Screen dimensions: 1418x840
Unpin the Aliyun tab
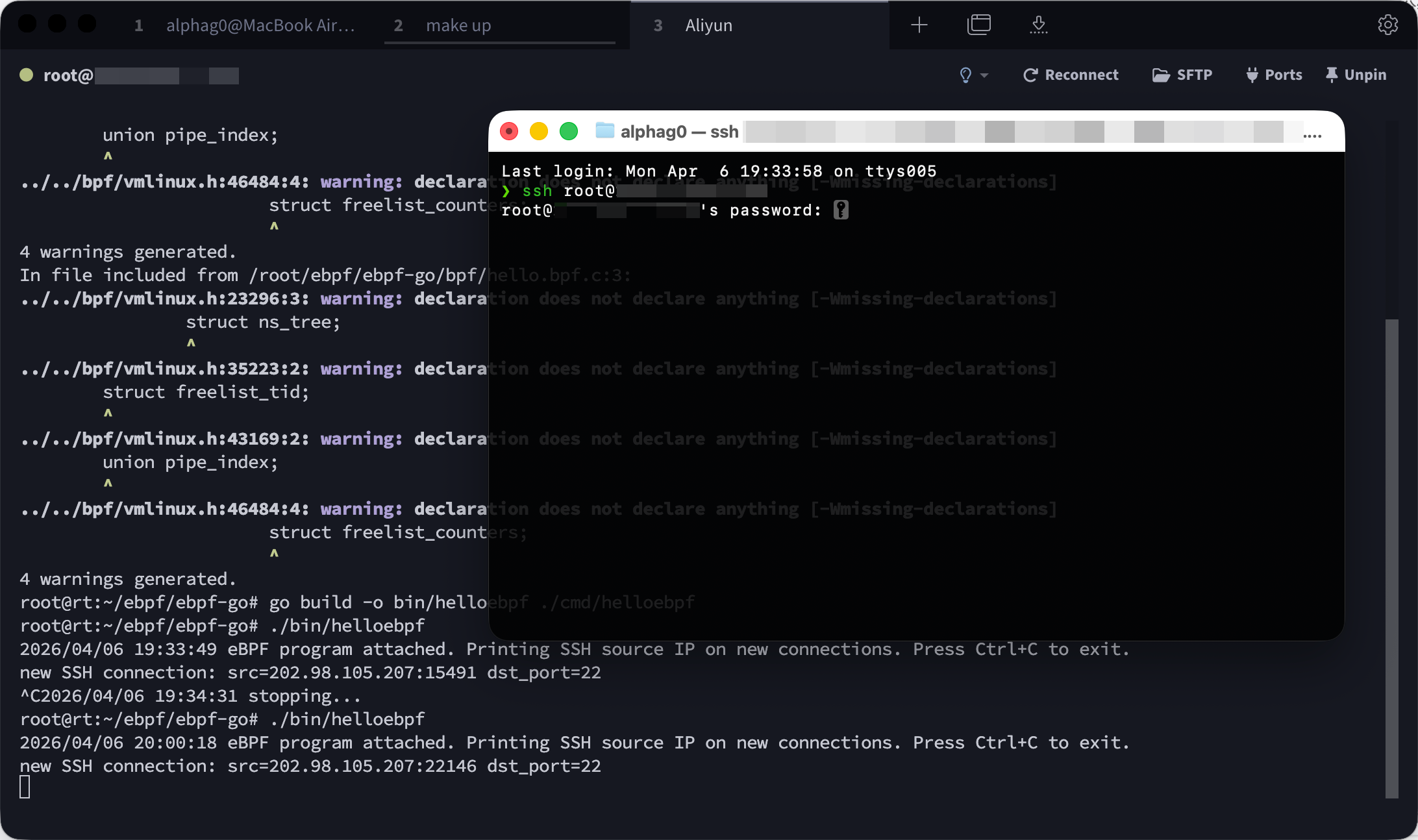pos(1356,75)
